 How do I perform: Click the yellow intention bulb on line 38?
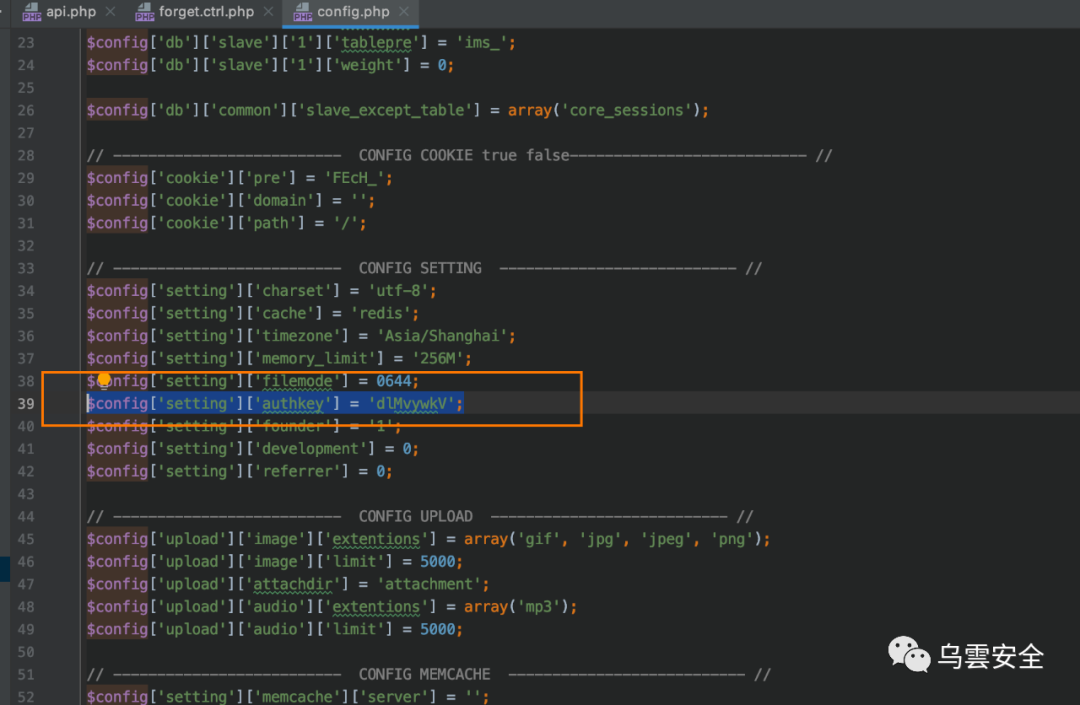click(104, 380)
